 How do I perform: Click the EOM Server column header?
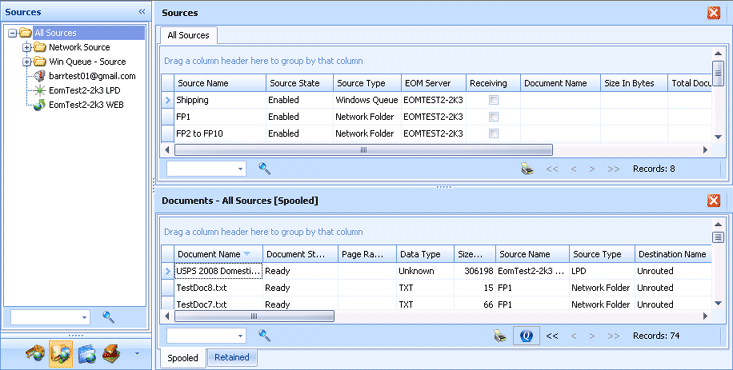[433, 83]
